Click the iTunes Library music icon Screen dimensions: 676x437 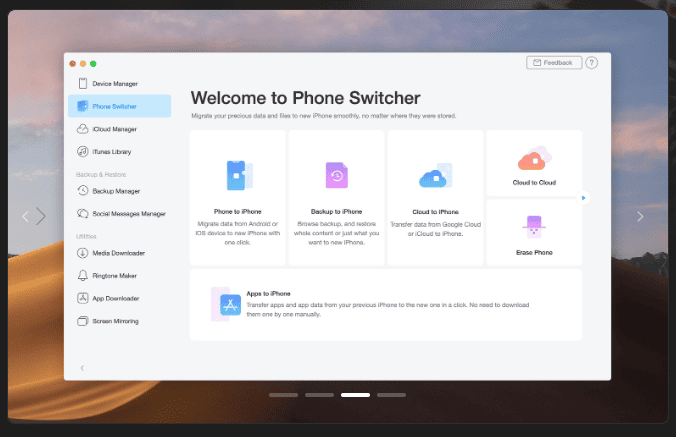coord(83,152)
